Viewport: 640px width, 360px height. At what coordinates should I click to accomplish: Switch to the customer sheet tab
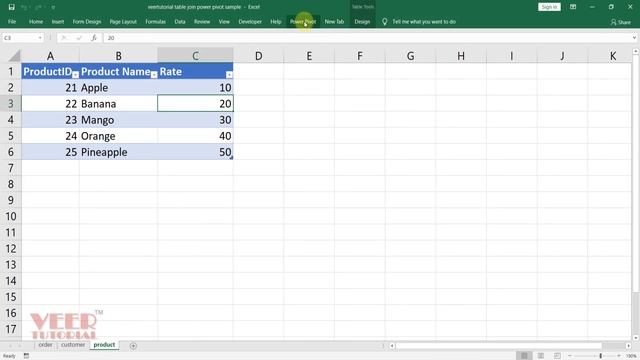[x=73, y=345]
